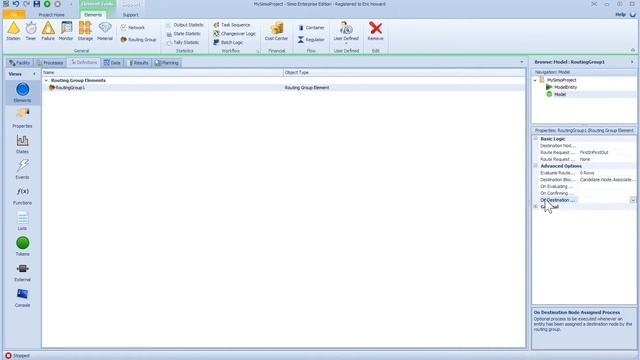This screenshot has height=360, width=640.
Task: Select the Functions view in sidebar
Action: coord(22,195)
